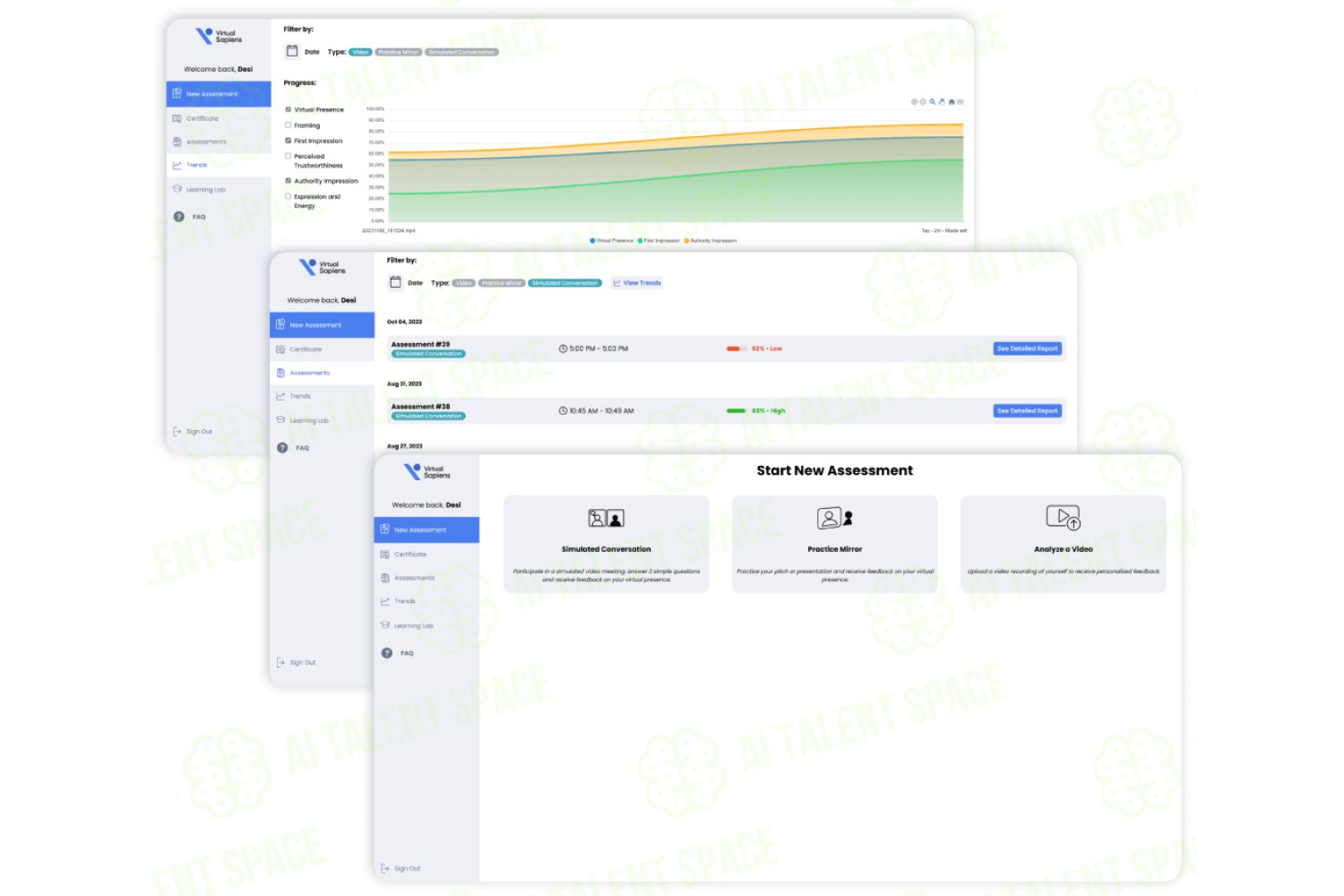
Task: Open New Assessment tab in front window
Action: tap(426, 530)
